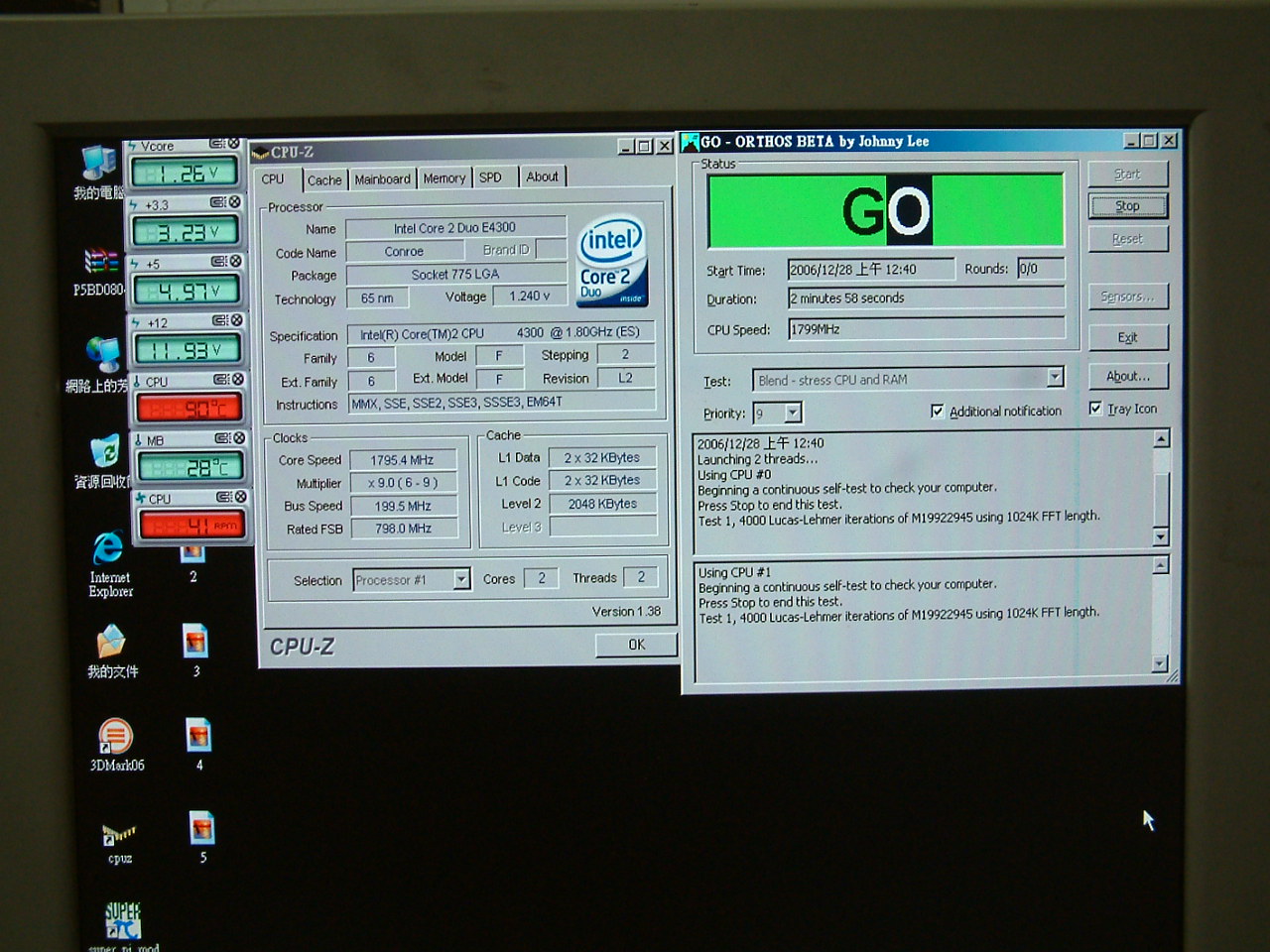This screenshot has height=952, width=1270.
Task: Close the +5 voltage monitor widget
Action: pos(236,262)
